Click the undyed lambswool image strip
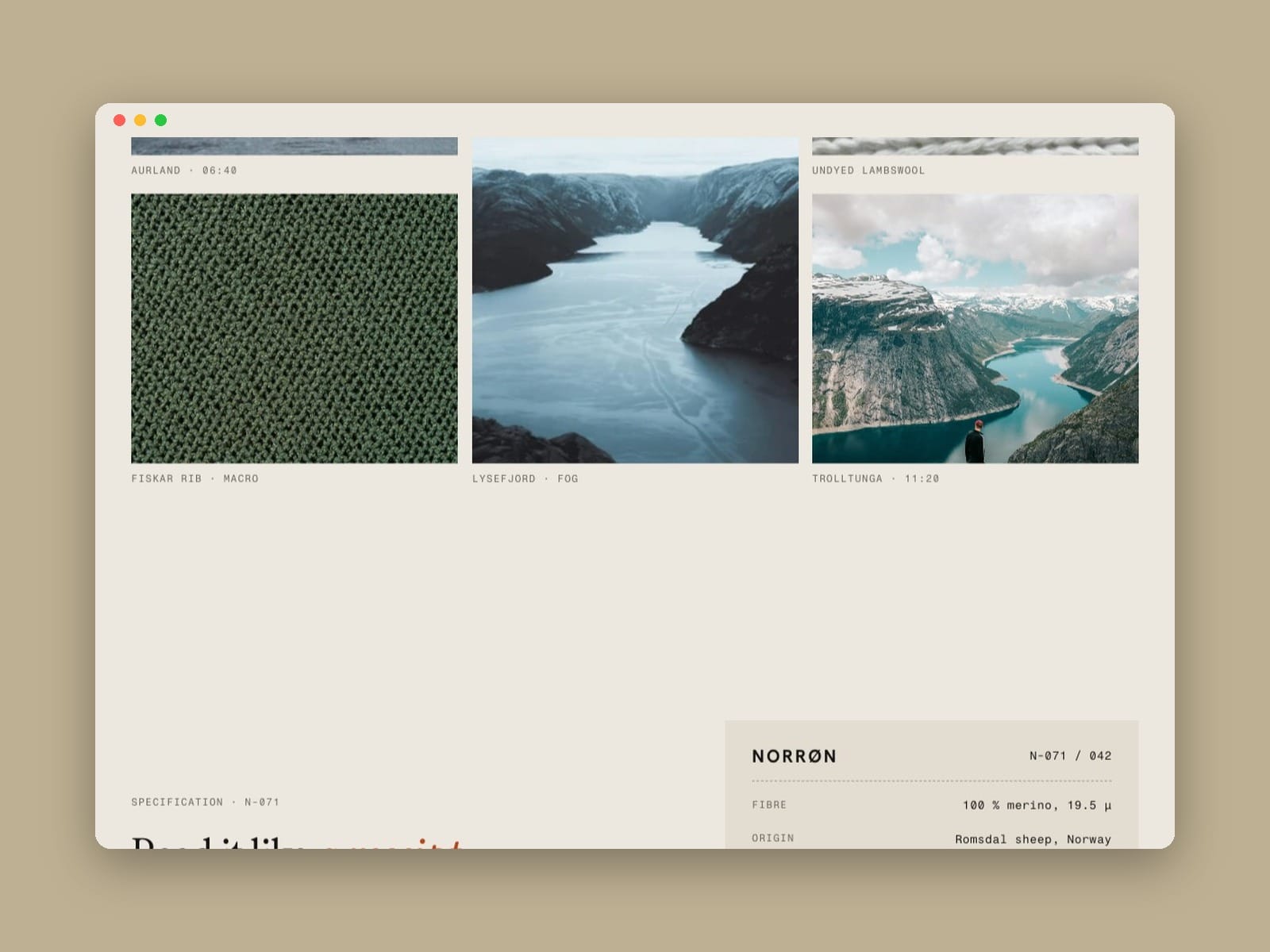 tap(975, 146)
